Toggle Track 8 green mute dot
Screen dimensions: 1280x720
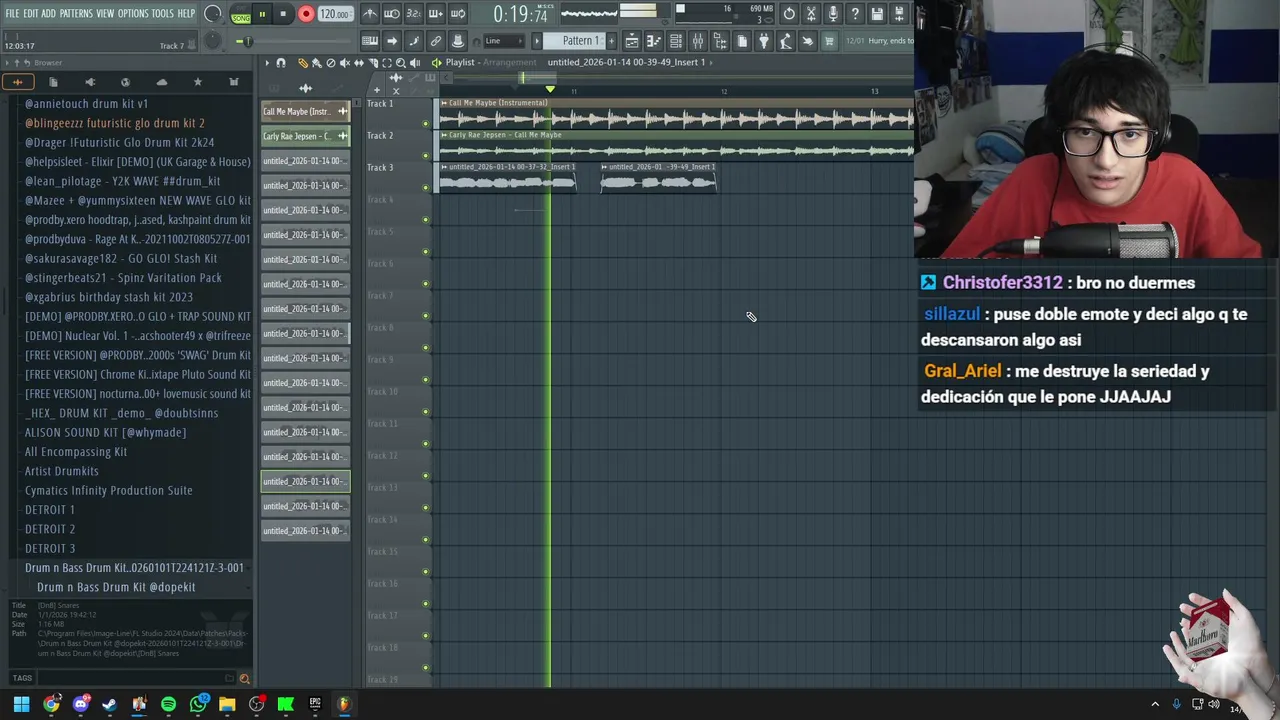426,347
